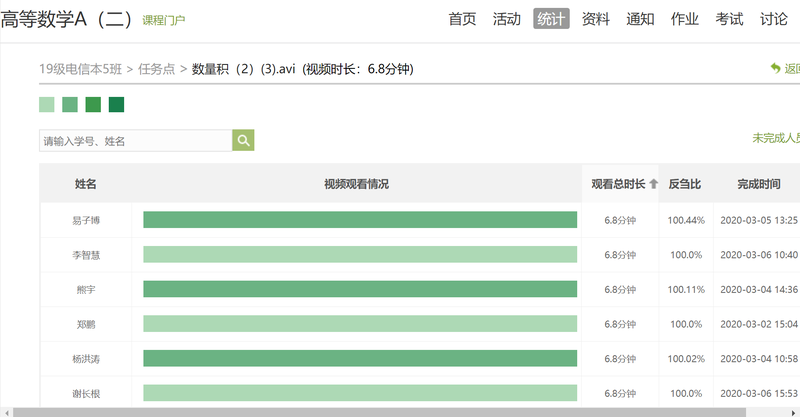Click the second light-medium green legend swatch
800x417 pixels.
[70, 105]
